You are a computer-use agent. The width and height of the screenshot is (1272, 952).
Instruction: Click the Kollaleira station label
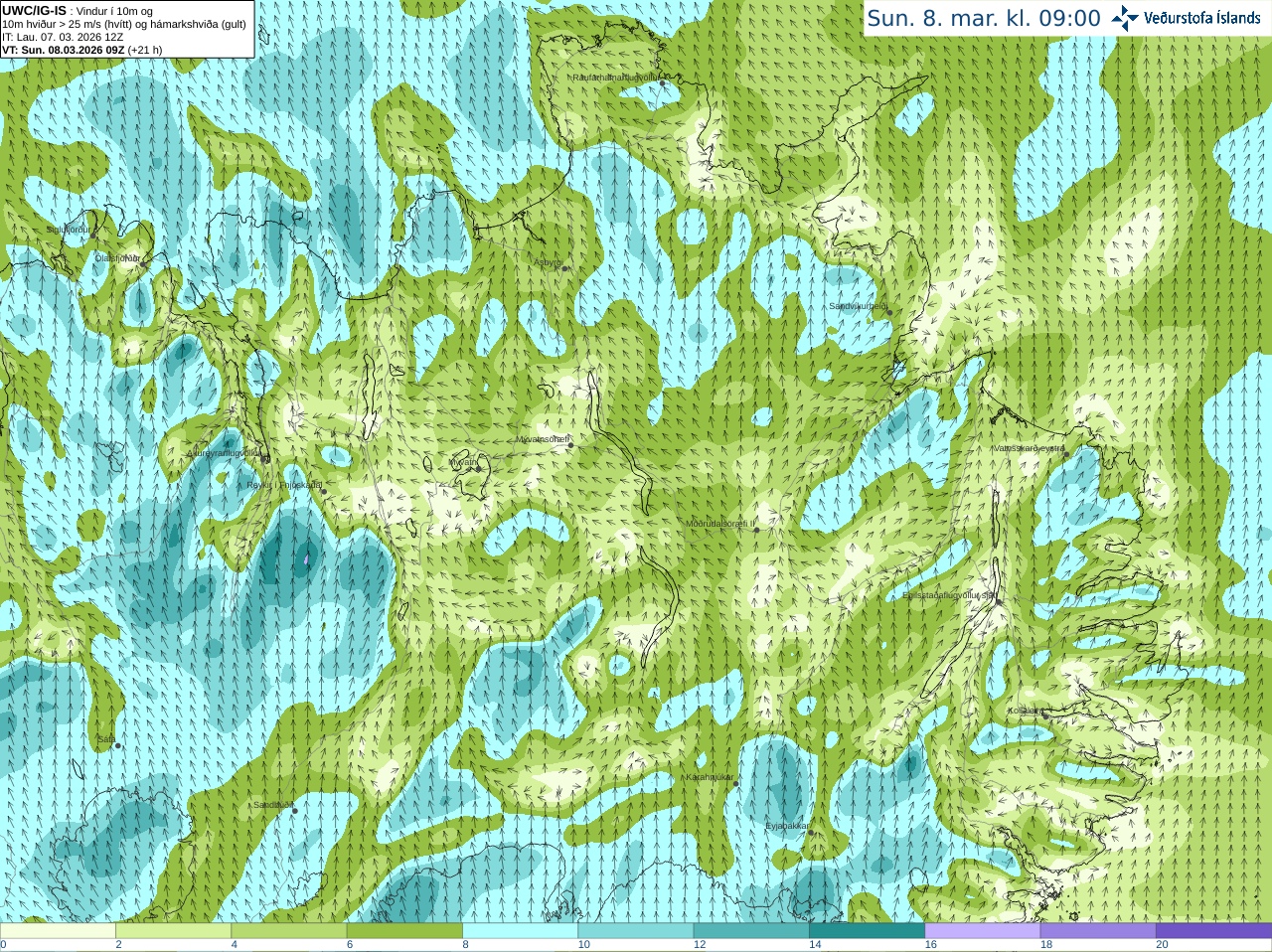tap(1026, 711)
